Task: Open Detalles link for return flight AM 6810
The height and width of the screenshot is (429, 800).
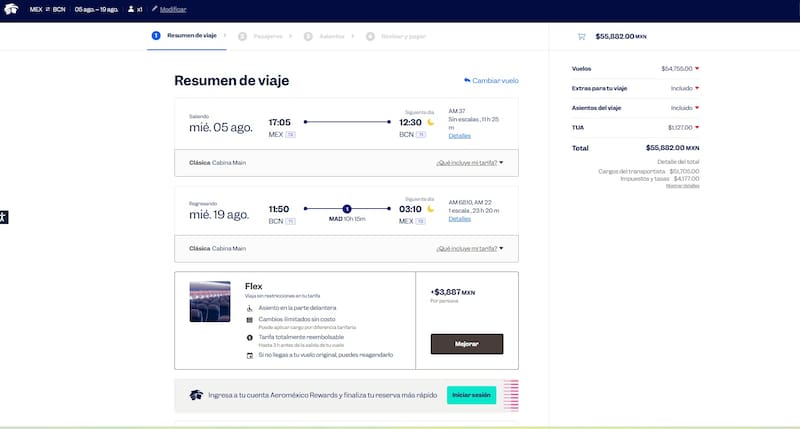Action: [460, 219]
